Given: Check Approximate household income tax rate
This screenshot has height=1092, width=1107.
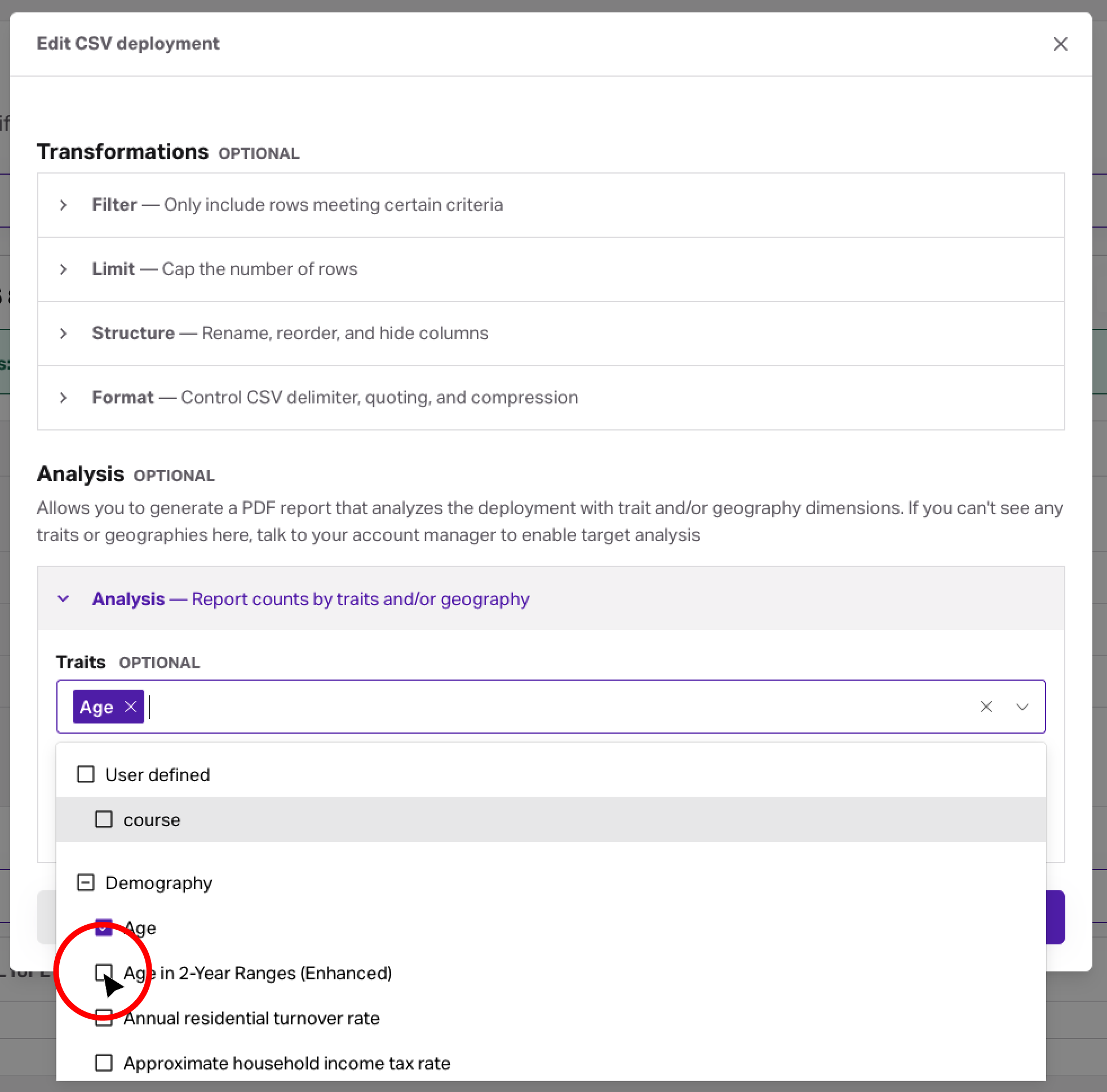Looking at the screenshot, I should (104, 1063).
